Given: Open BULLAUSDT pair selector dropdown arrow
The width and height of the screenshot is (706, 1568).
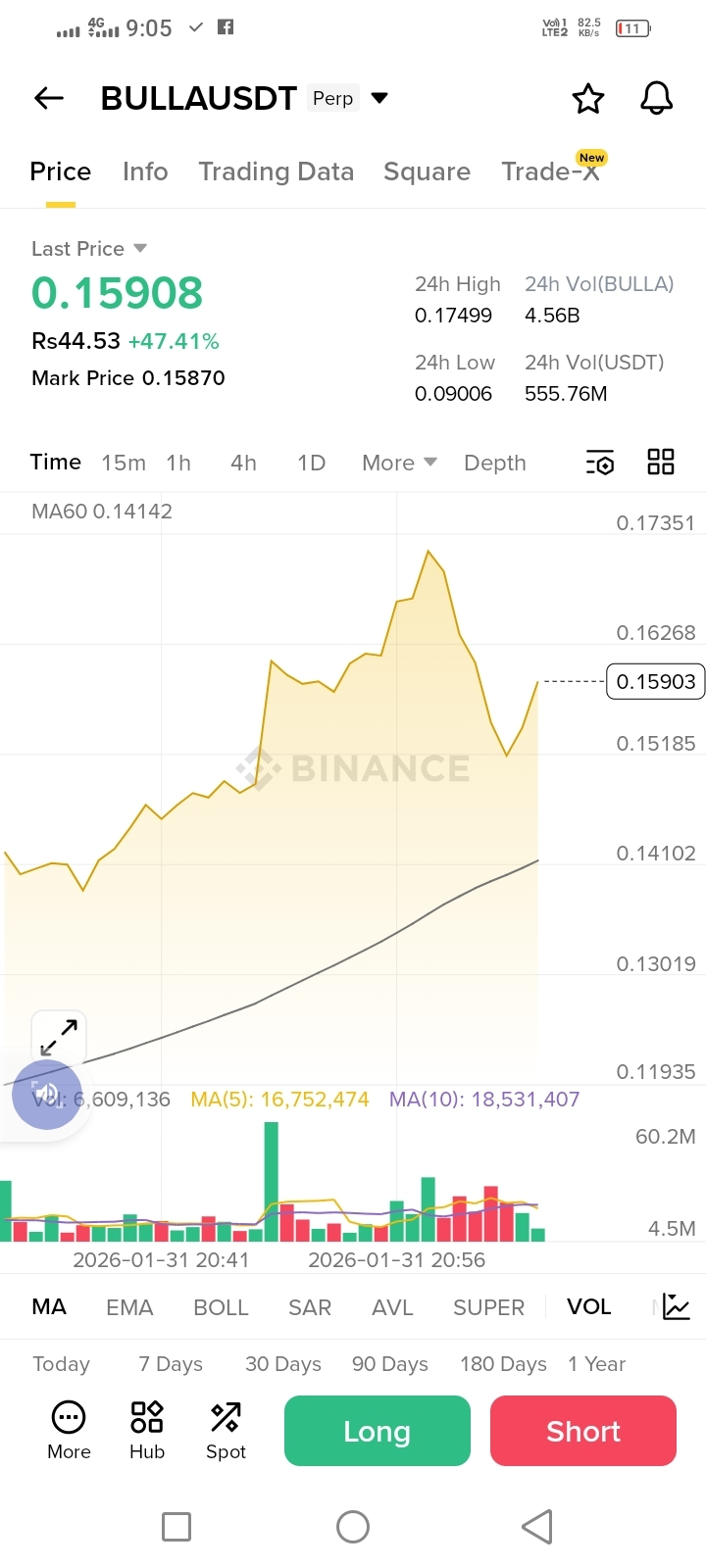Looking at the screenshot, I should click(x=379, y=98).
